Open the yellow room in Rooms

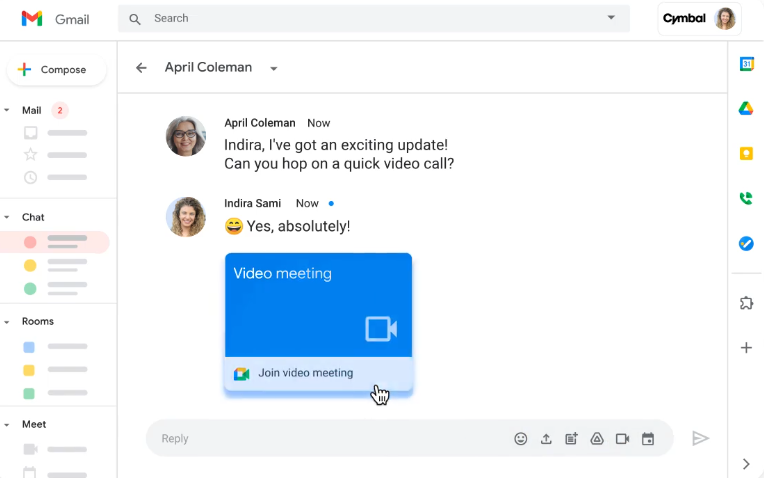click(55, 370)
